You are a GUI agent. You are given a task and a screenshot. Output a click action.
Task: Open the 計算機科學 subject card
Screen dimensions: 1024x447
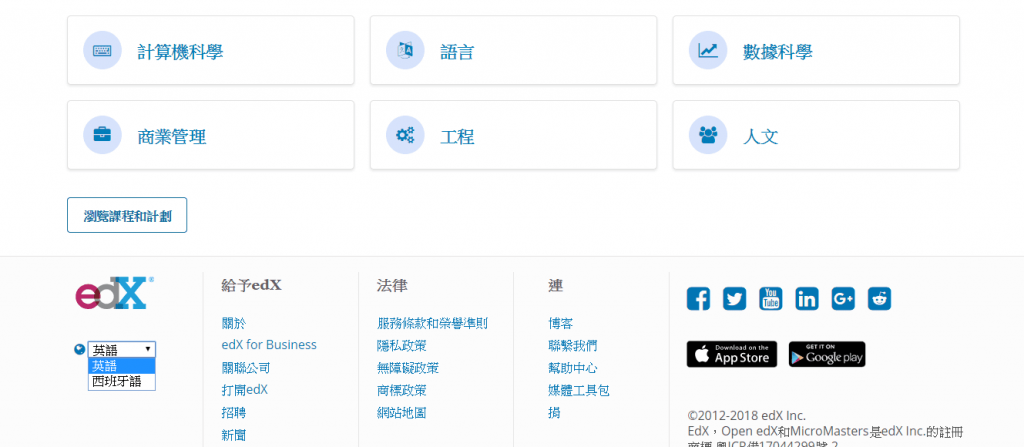[x=210, y=50]
